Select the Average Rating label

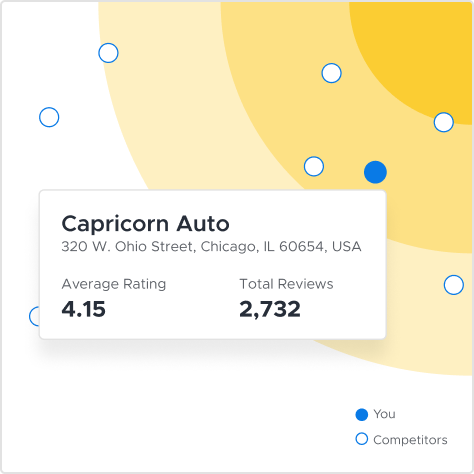(x=114, y=284)
